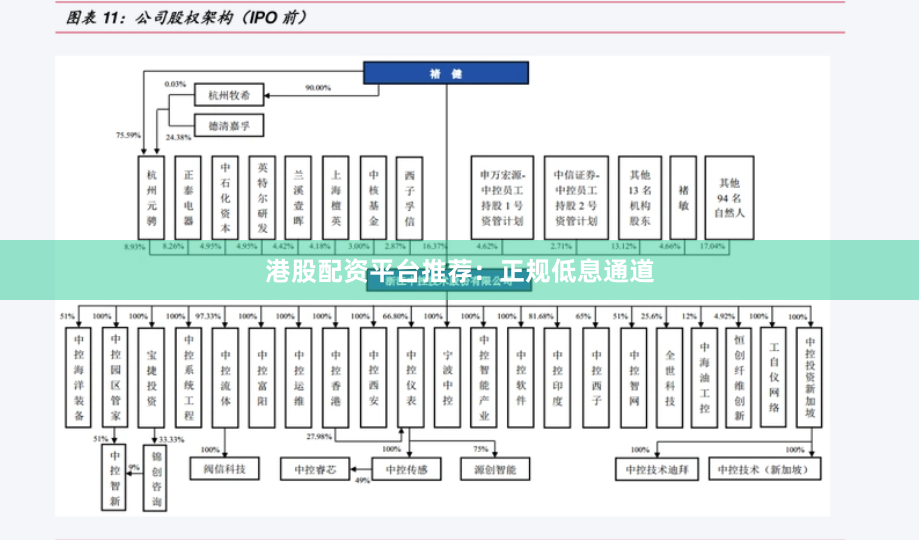The width and height of the screenshot is (919, 540).
Task: Select the 中控仪表 subsidiary box
Action: tap(410, 377)
